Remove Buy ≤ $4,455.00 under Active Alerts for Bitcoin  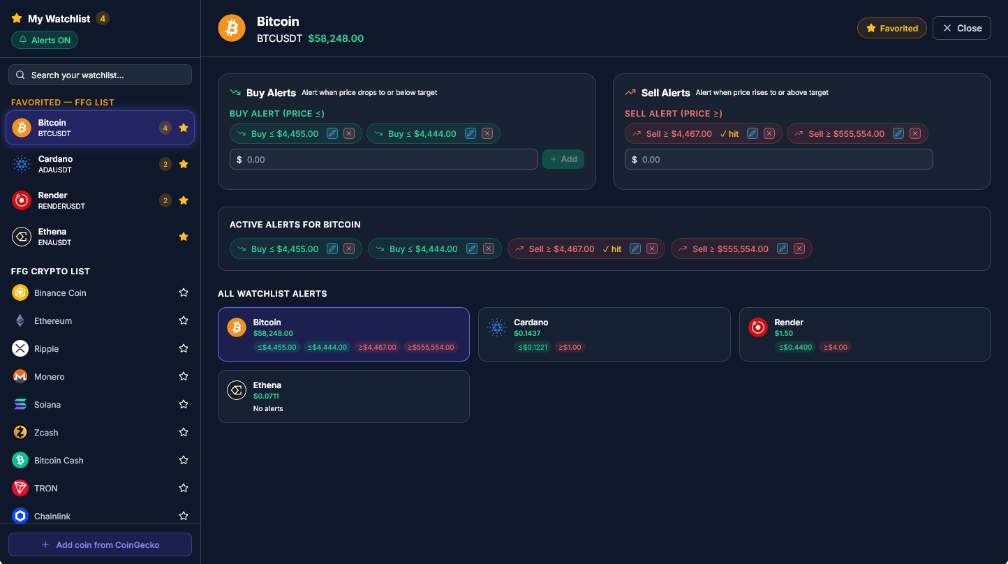[349, 249]
